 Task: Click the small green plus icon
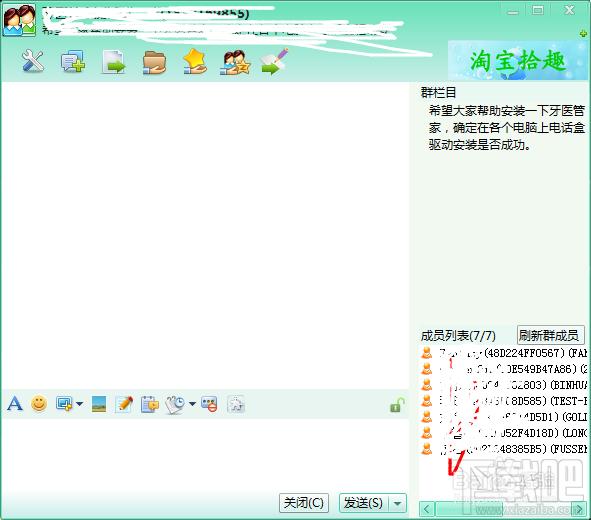[x=584, y=34]
